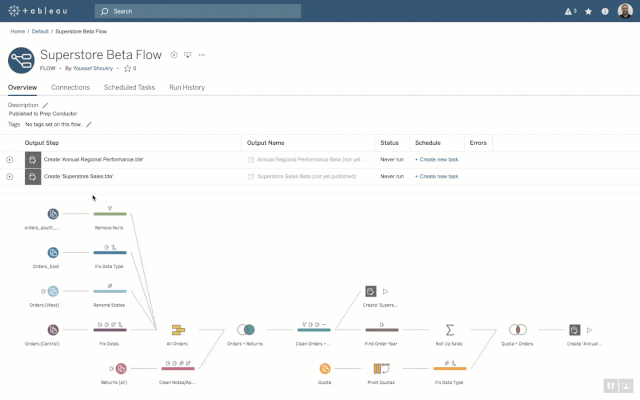This screenshot has height=400, width=640.
Task: Select Create 'Annual Regional Performance.tde' row icon
Action: [x=33, y=160]
